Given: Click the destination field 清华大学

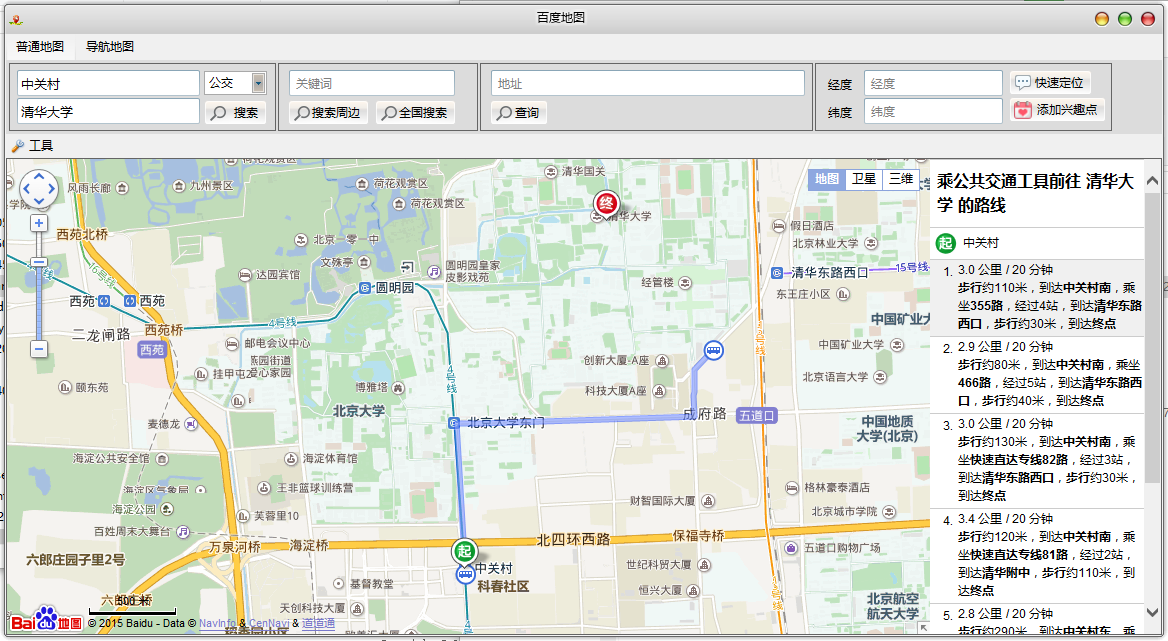Looking at the screenshot, I should click(x=108, y=112).
